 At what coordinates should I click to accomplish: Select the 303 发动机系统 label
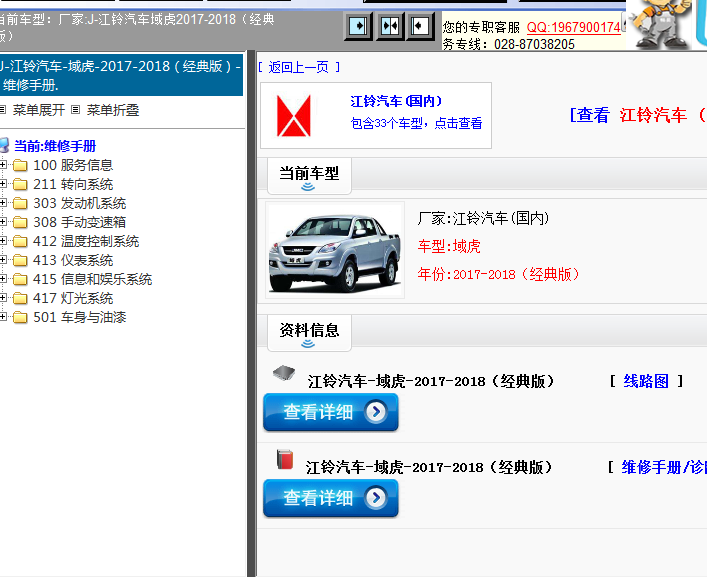pos(79,203)
